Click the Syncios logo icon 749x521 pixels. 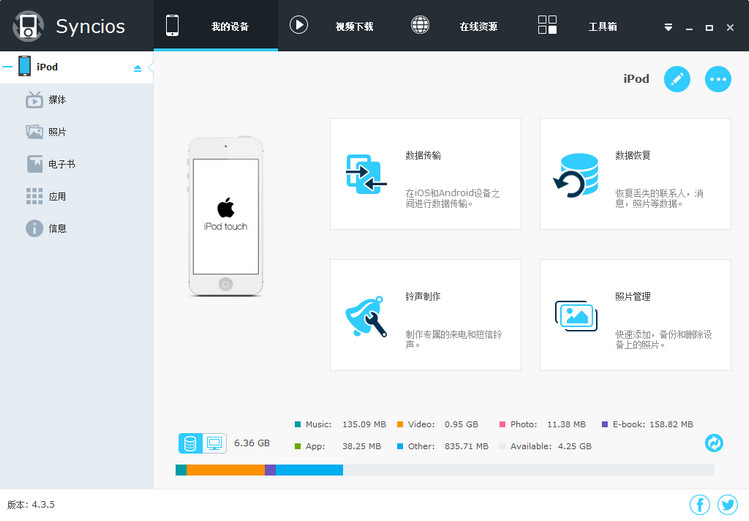[28, 26]
